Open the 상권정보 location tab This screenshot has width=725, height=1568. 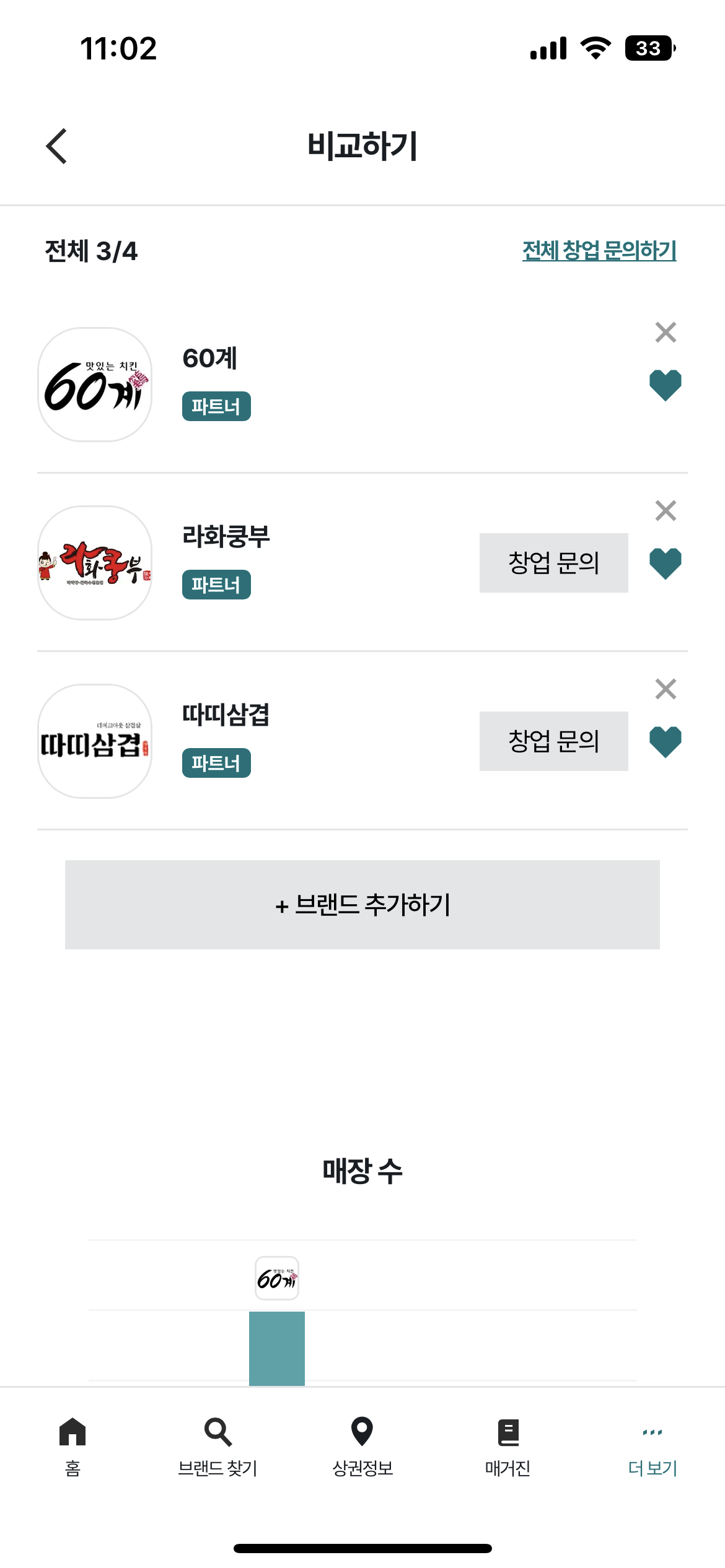pos(362,1447)
